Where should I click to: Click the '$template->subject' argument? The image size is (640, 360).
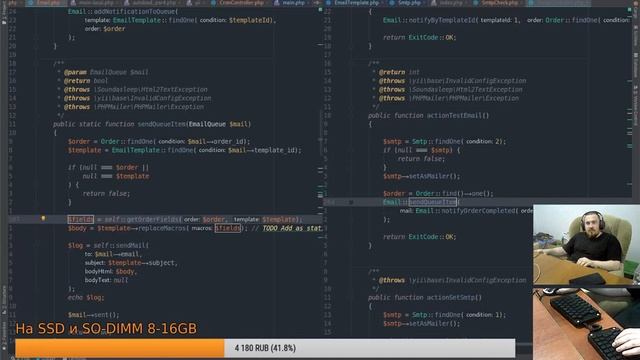(x=142, y=263)
